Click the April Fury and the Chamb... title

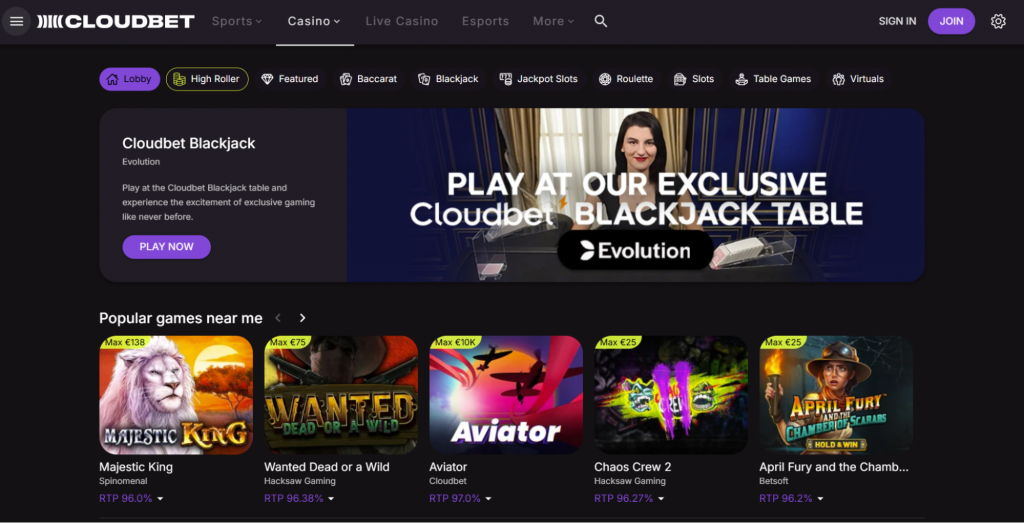(834, 467)
